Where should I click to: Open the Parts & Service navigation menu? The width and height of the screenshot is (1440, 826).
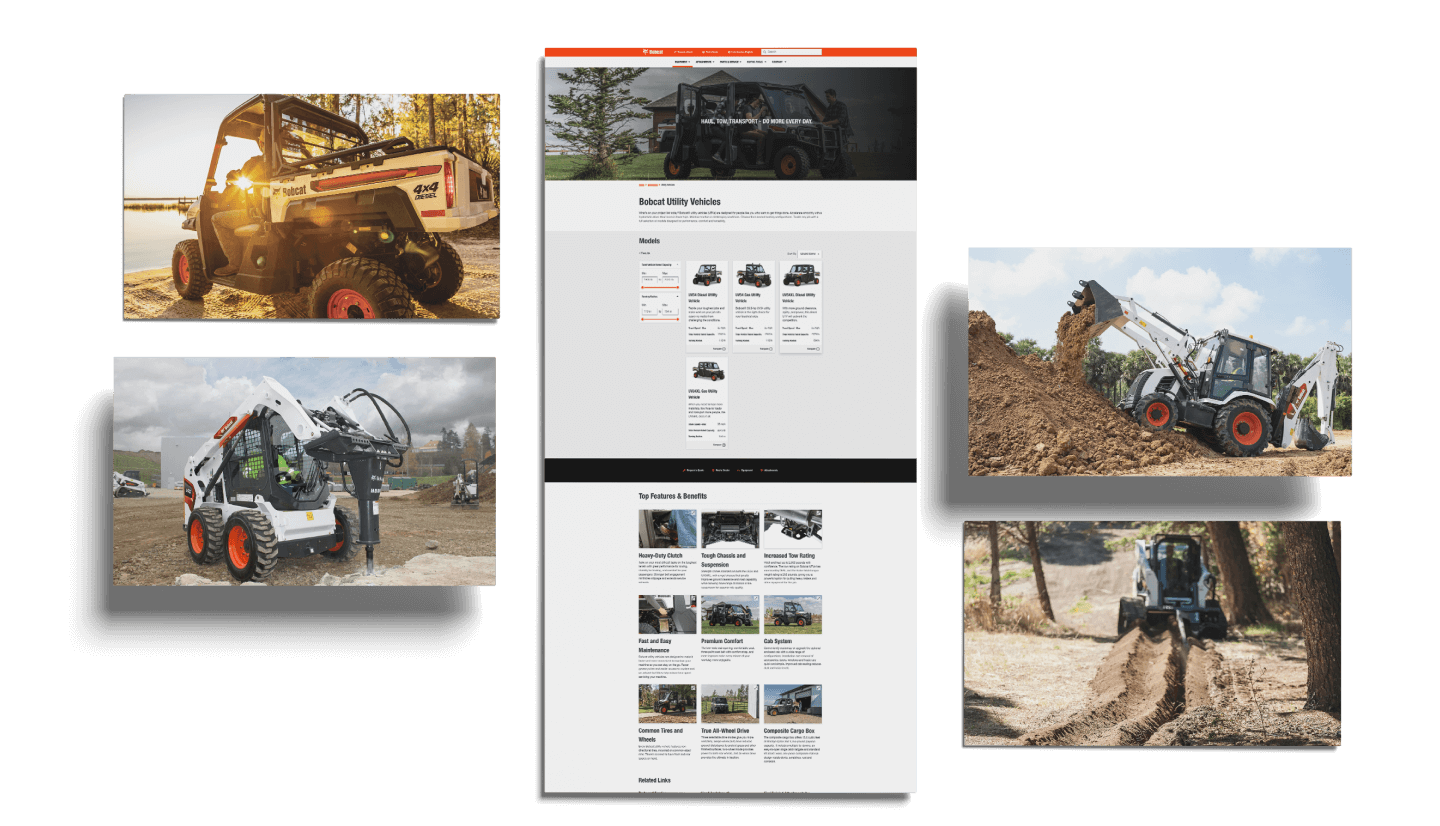(x=731, y=62)
